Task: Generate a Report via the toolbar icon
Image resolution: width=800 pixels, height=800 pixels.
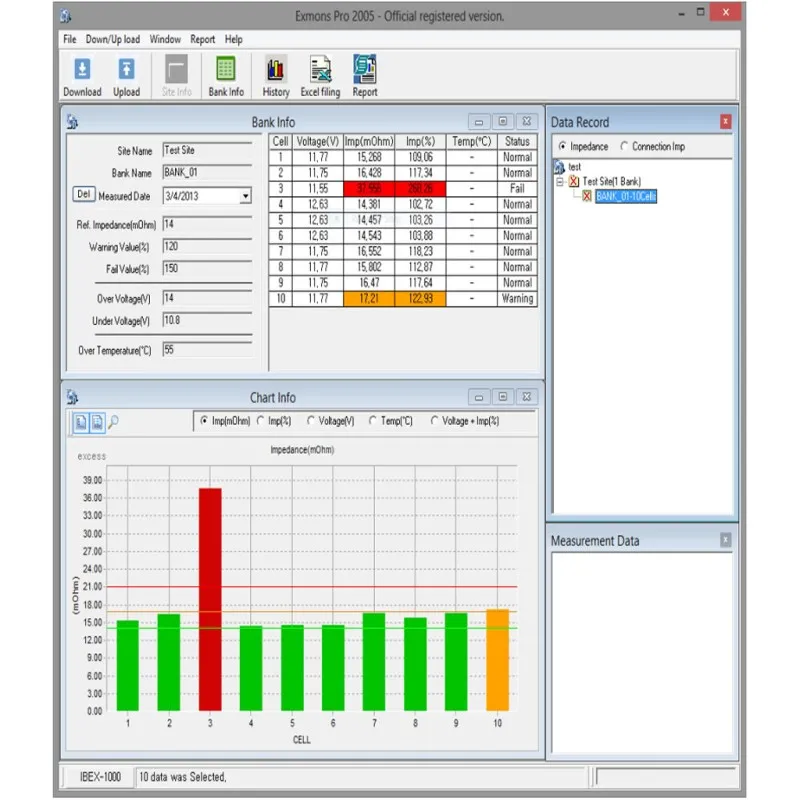Action: coord(363,72)
